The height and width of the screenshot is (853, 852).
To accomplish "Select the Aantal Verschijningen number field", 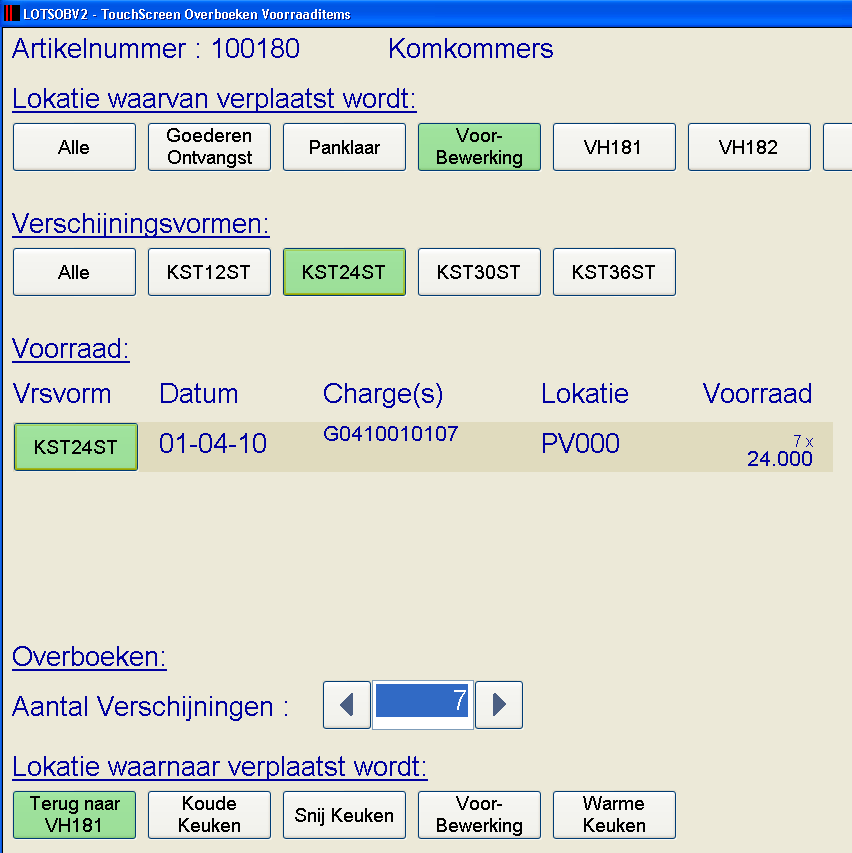I will point(422,704).
